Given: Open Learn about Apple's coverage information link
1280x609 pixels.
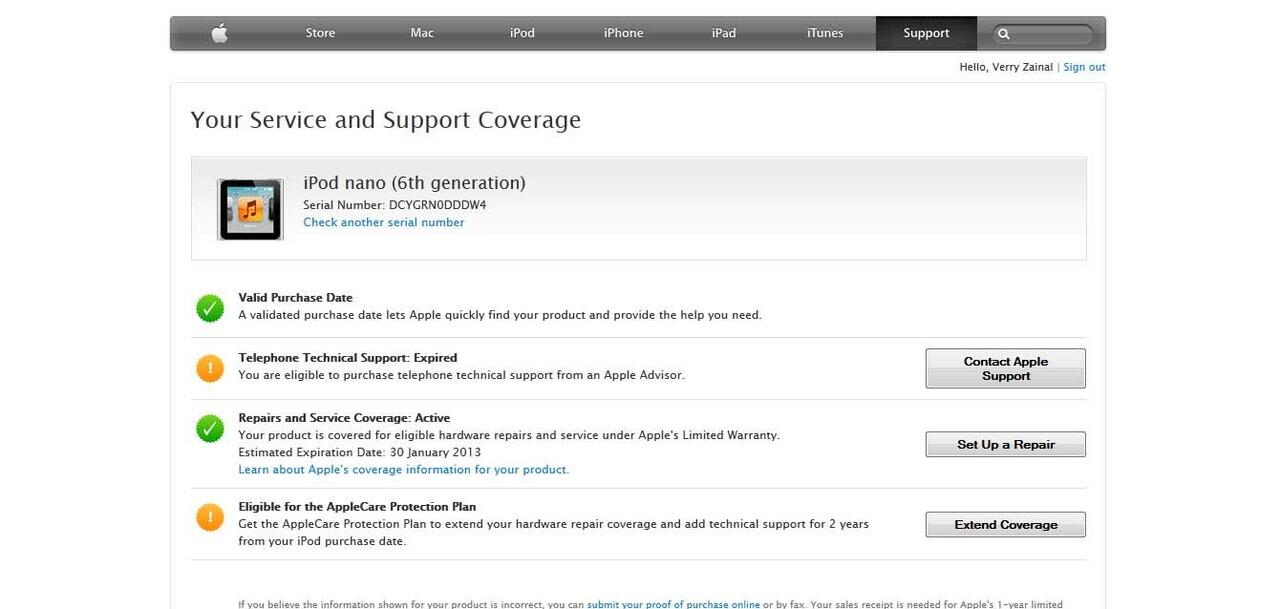Looking at the screenshot, I should point(404,469).
